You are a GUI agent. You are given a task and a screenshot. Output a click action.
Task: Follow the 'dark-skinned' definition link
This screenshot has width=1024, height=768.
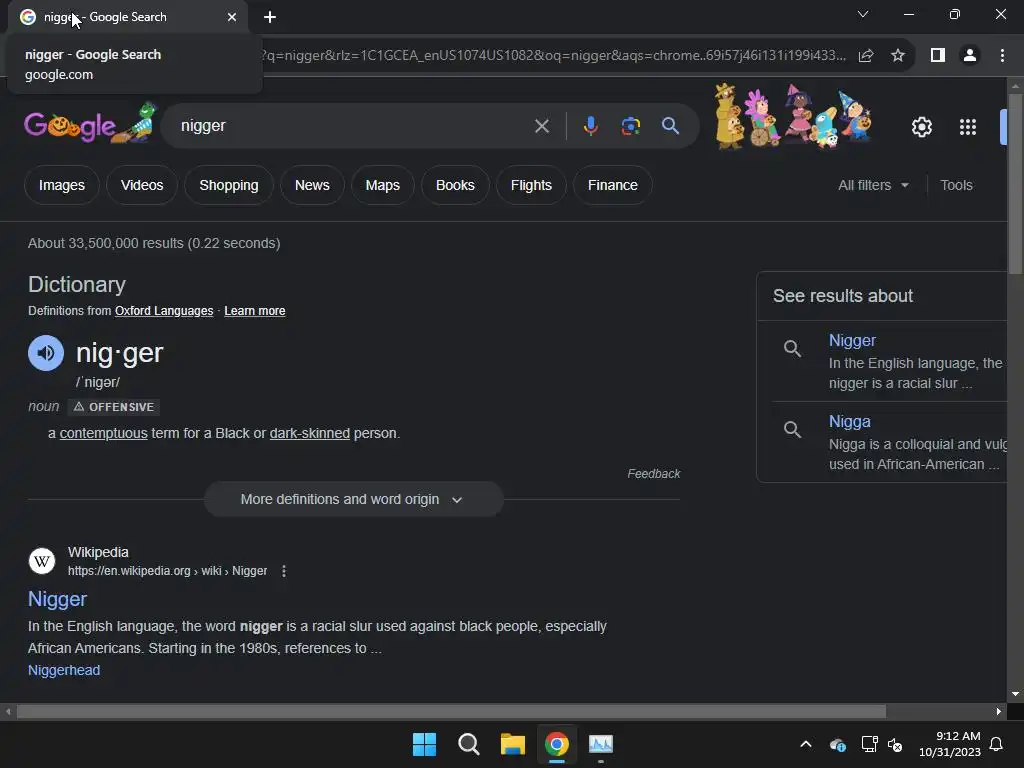coord(310,434)
